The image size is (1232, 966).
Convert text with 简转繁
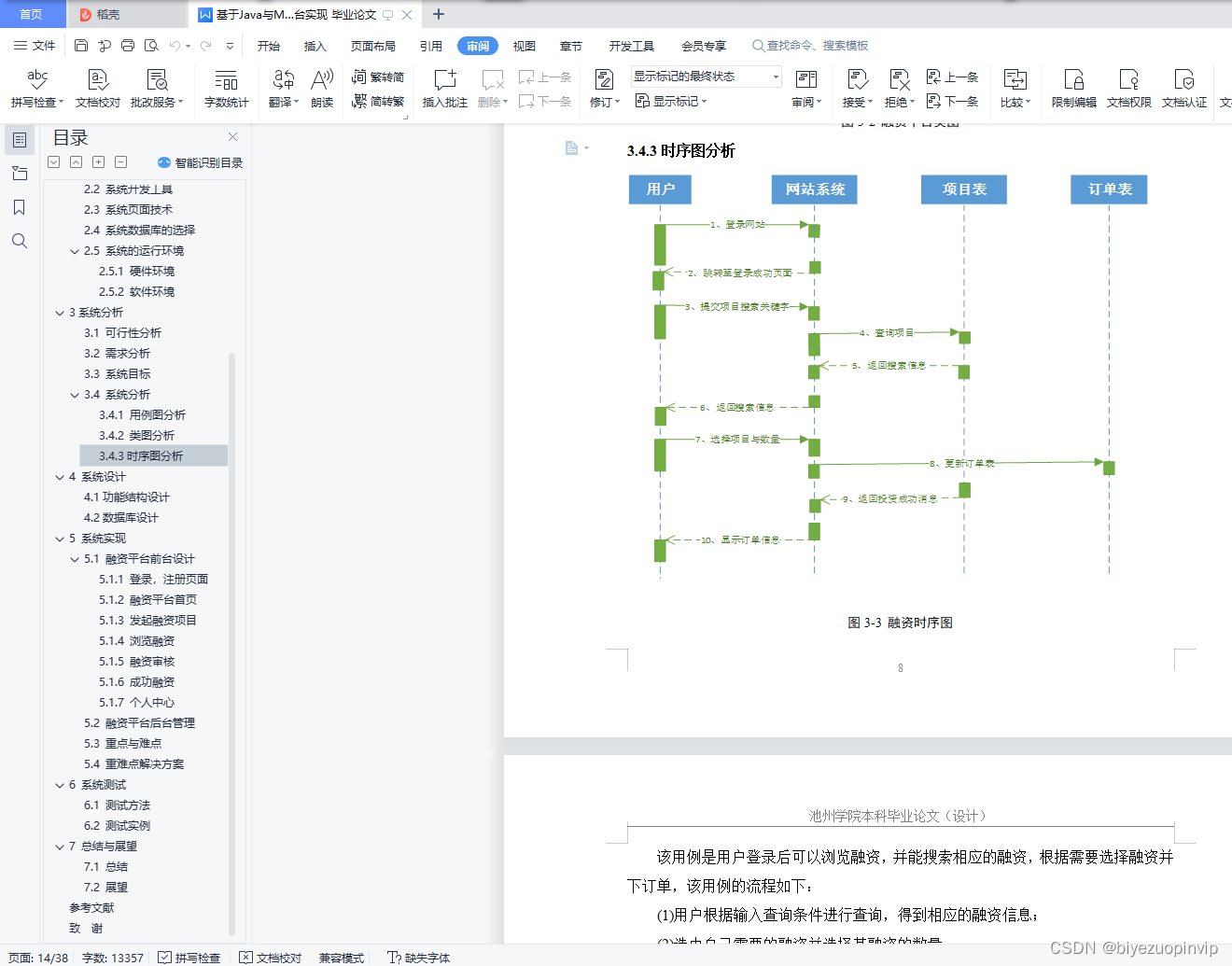point(378,101)
